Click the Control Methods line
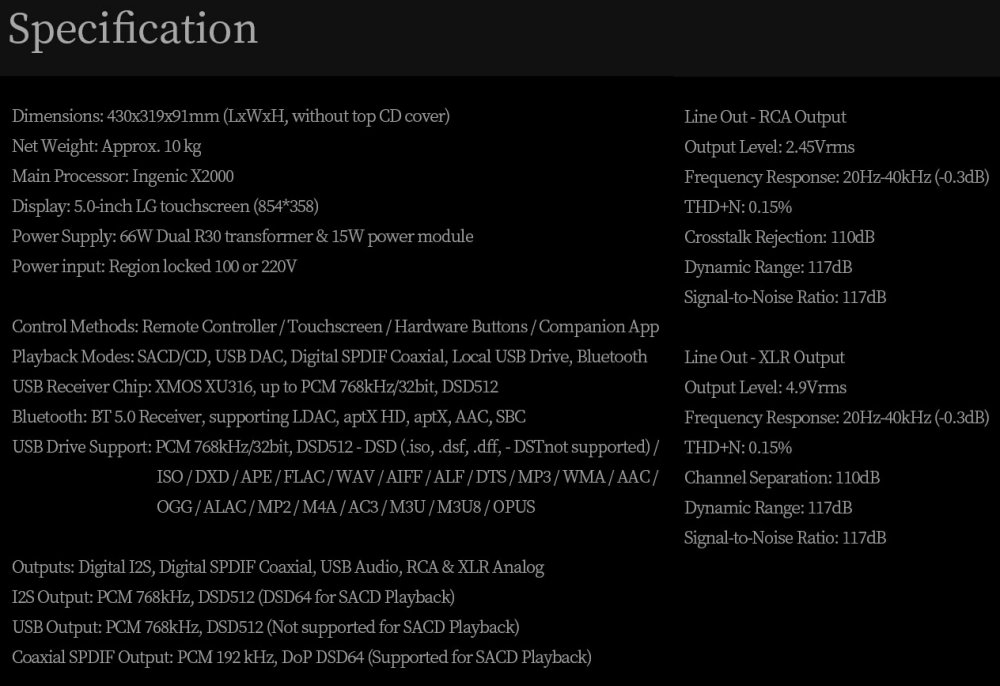This screenshot has width=1000, height=686. tap(335, 327)
